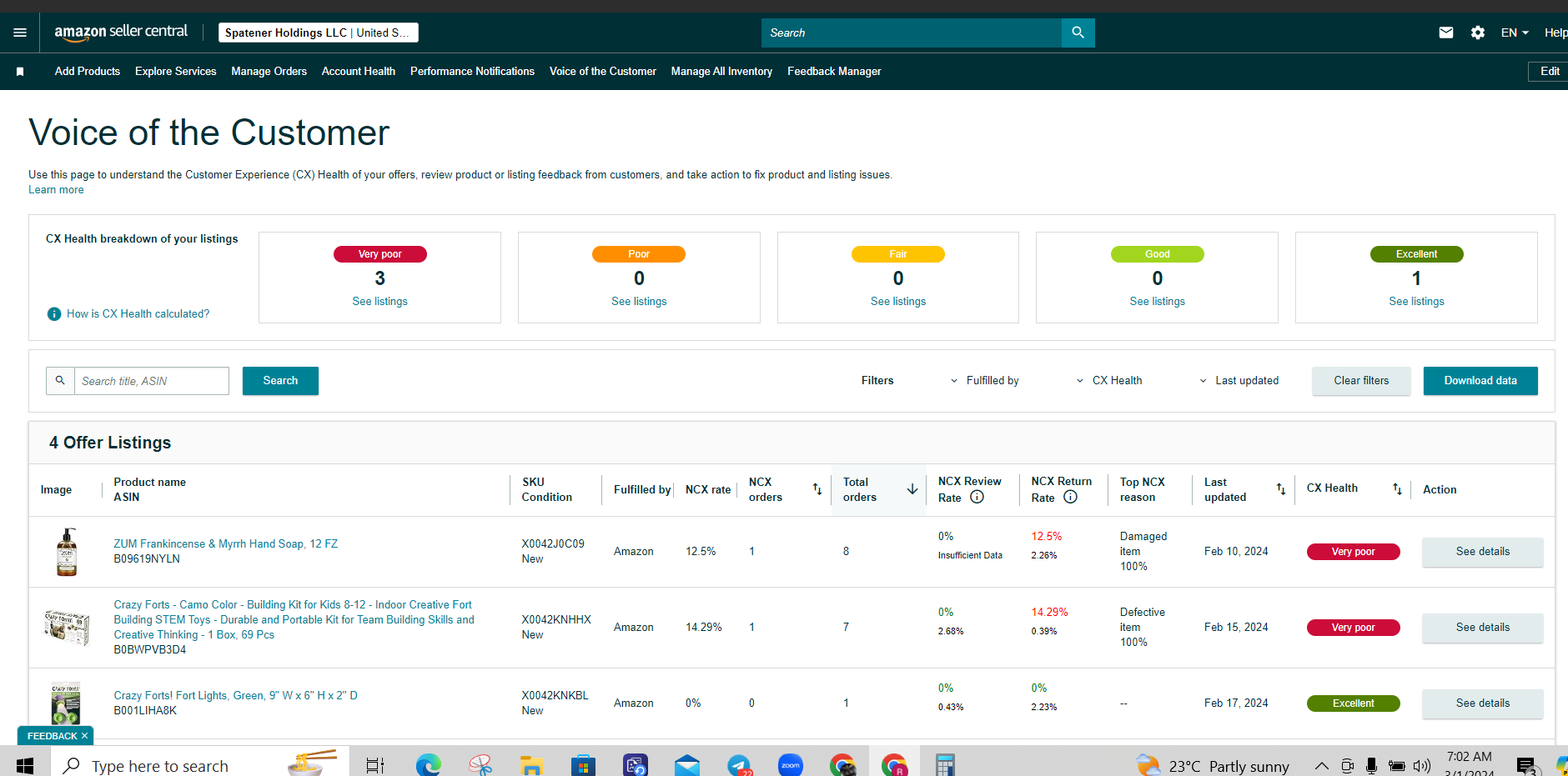This screenshot has width=1568, height=776.
Task: Open ZUM Frankincense & Myrrh Hand Soap link
Action: click(x=226, y=544)
